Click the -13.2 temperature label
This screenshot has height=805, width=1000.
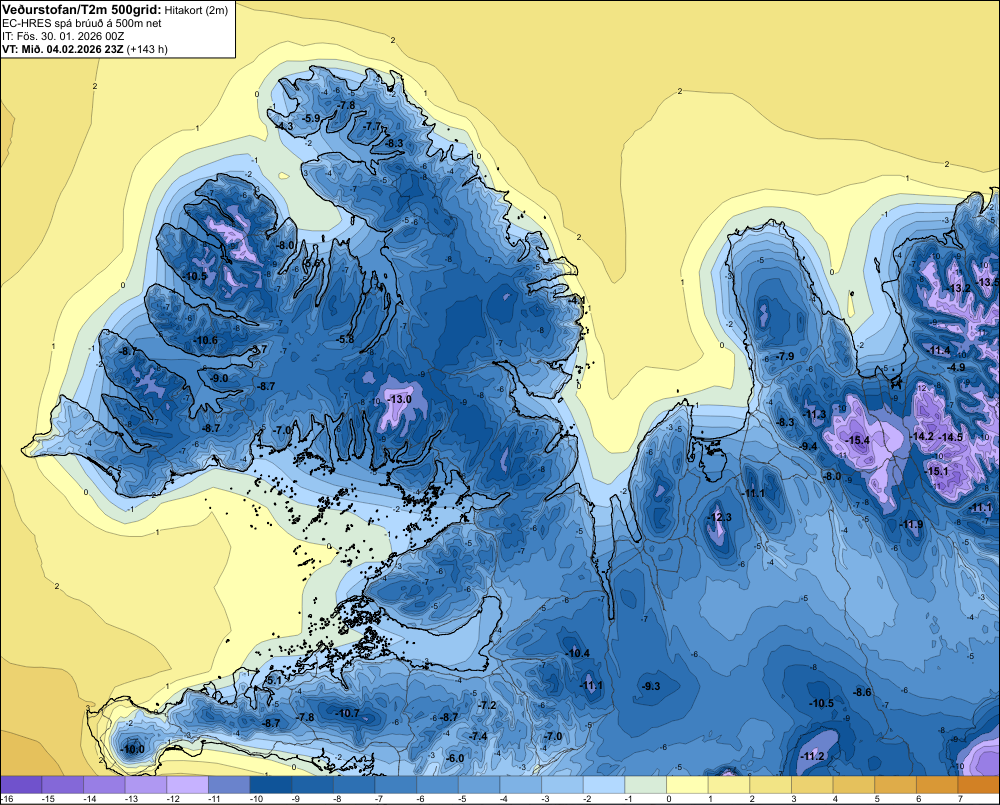tap(959, 288)
